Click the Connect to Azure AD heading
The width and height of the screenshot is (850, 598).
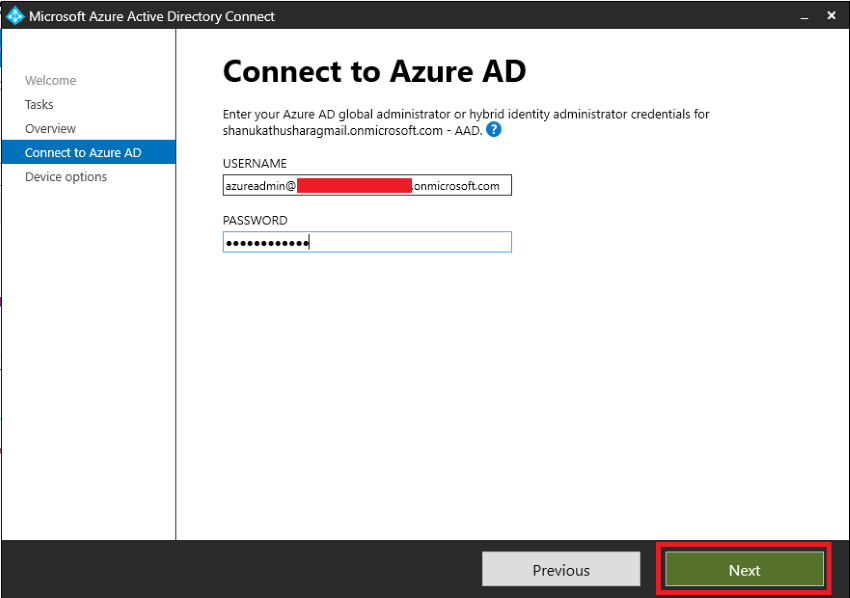click(x=375, y=71)
